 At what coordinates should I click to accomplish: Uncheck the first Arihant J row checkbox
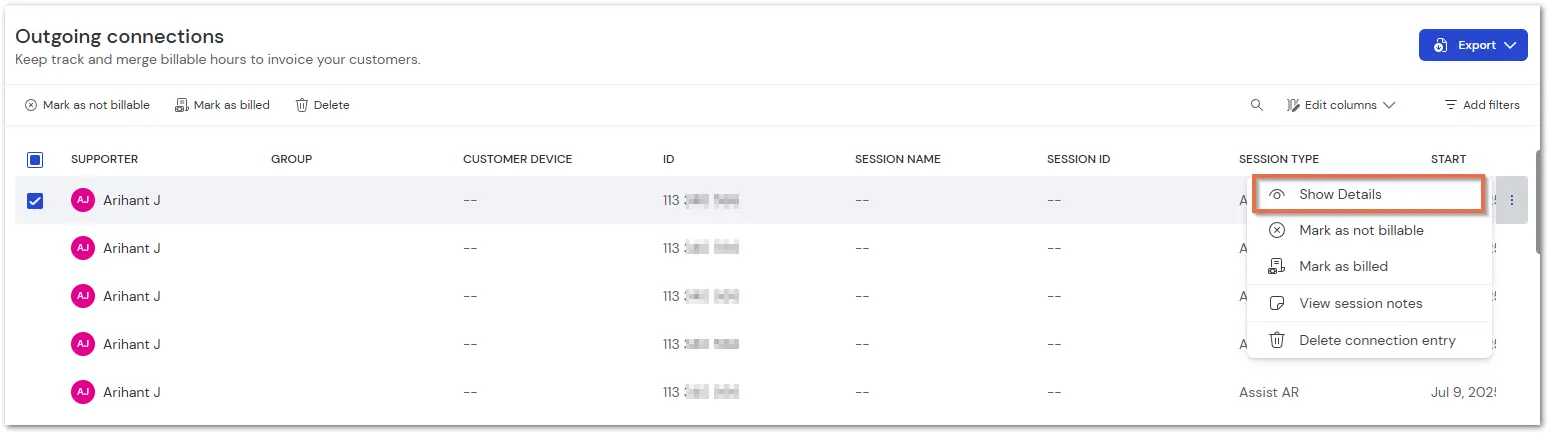pyautogui.click(x=35, y=200)
